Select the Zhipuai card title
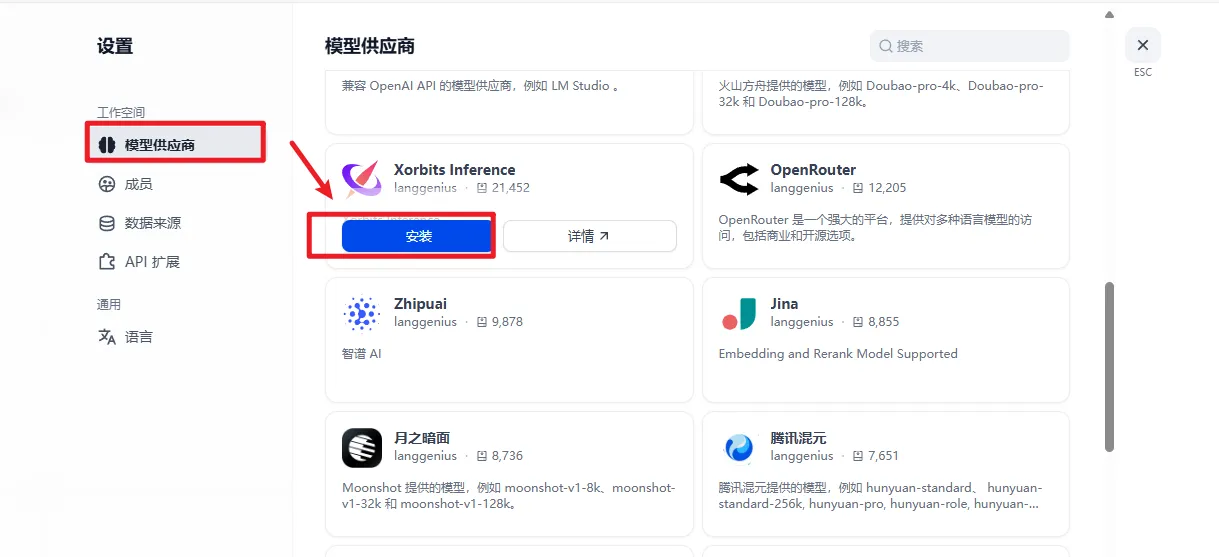This screenshot has height=557, width=1219. (x=421, y=304)
